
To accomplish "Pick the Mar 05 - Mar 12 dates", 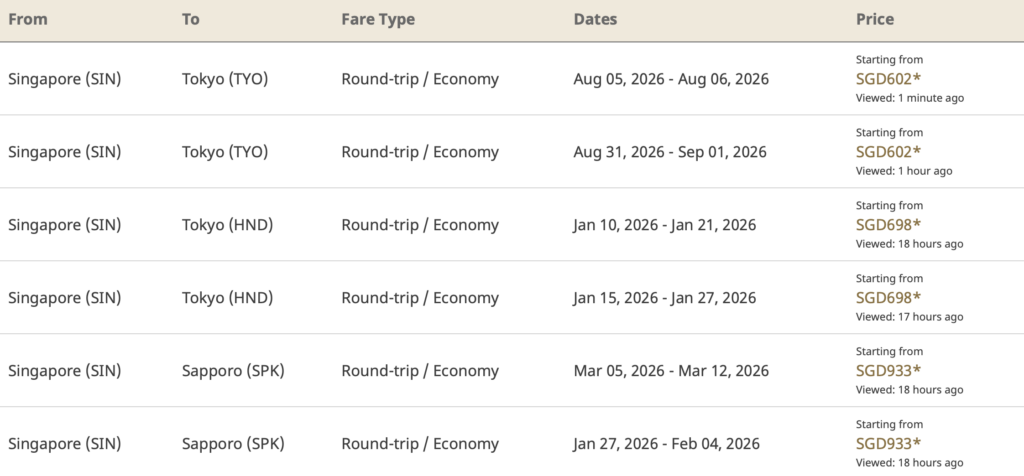I will pyautogui.click(x=671, y=371).
